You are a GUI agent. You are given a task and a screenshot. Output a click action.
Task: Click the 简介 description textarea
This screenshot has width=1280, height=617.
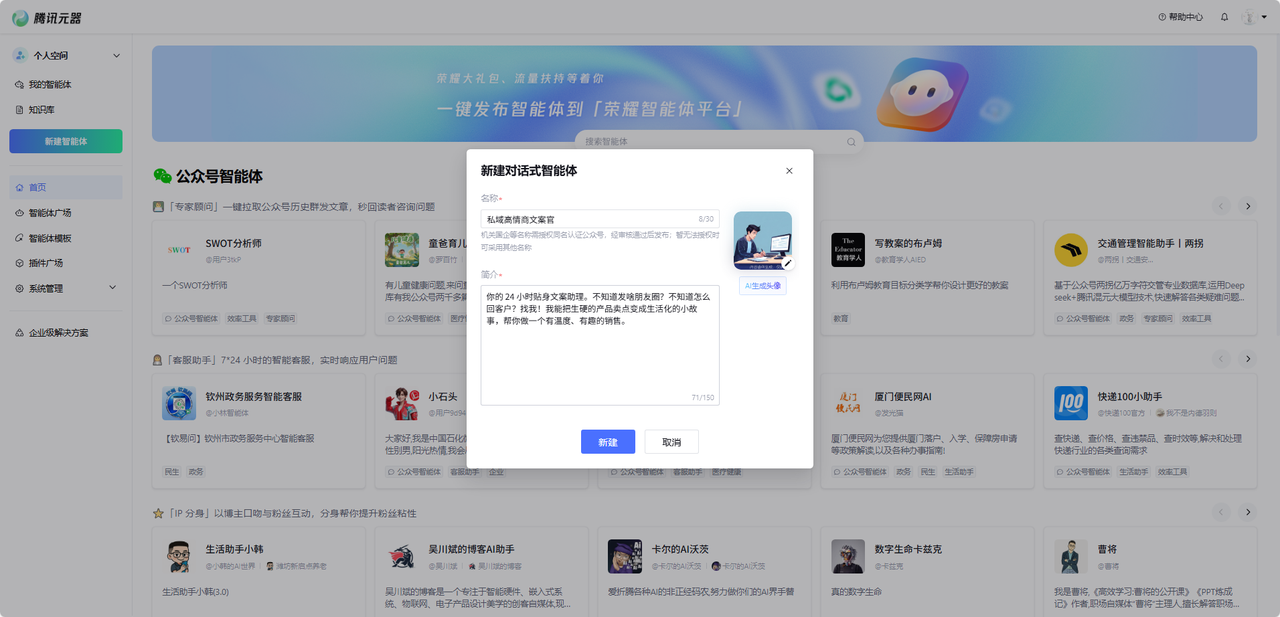tap(599, 345)
